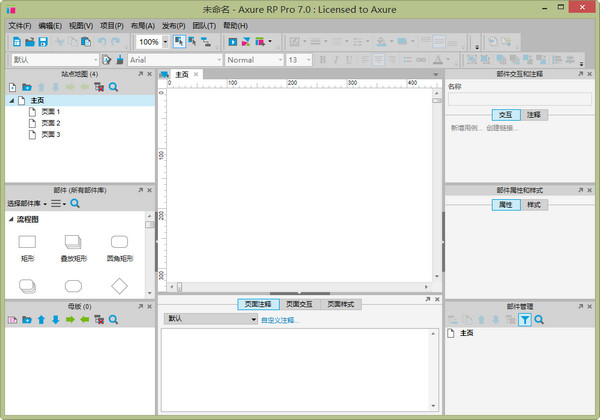
Task: Click the Save disk icon
Action: tap(43, 42)
